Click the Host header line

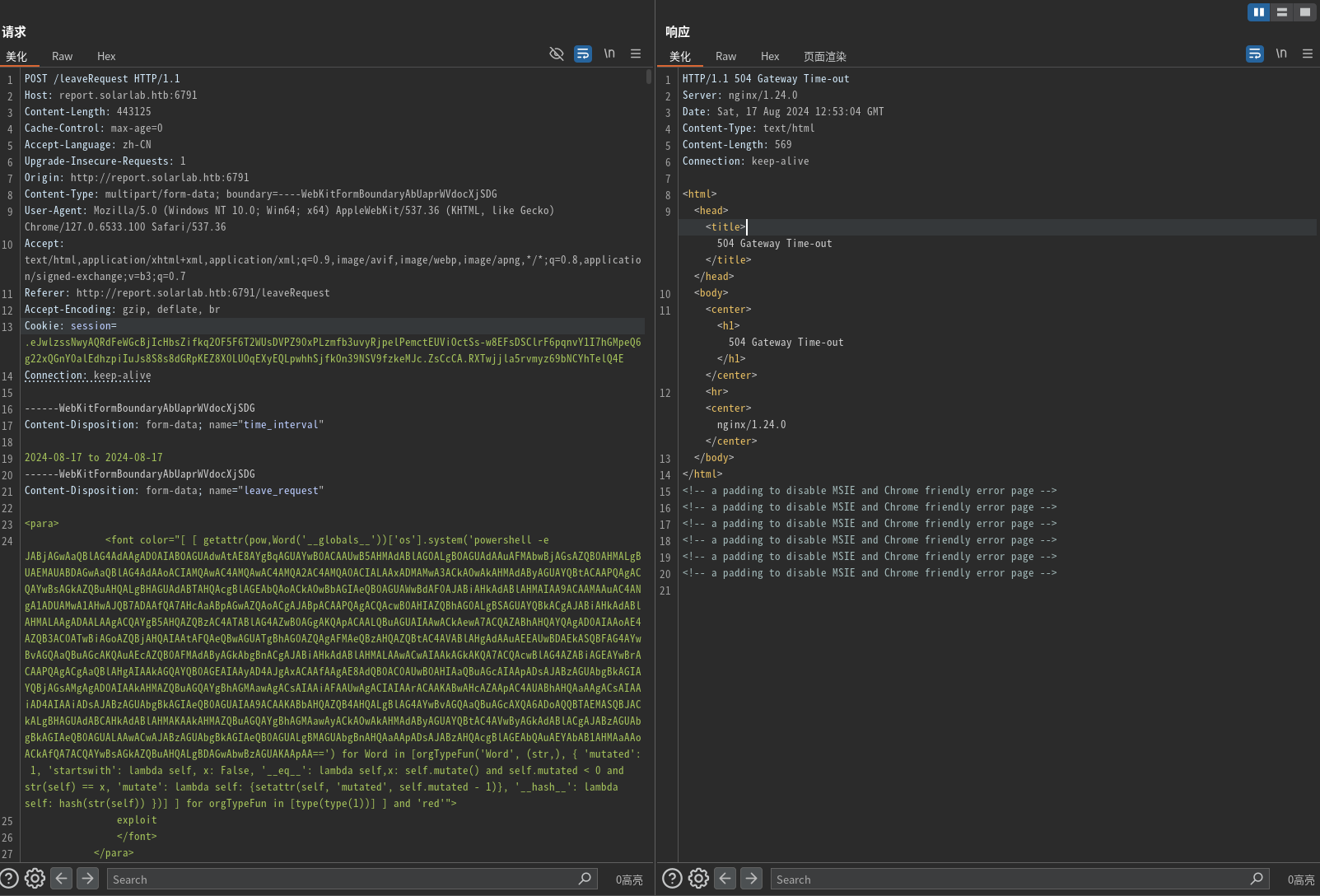[110, 96]
